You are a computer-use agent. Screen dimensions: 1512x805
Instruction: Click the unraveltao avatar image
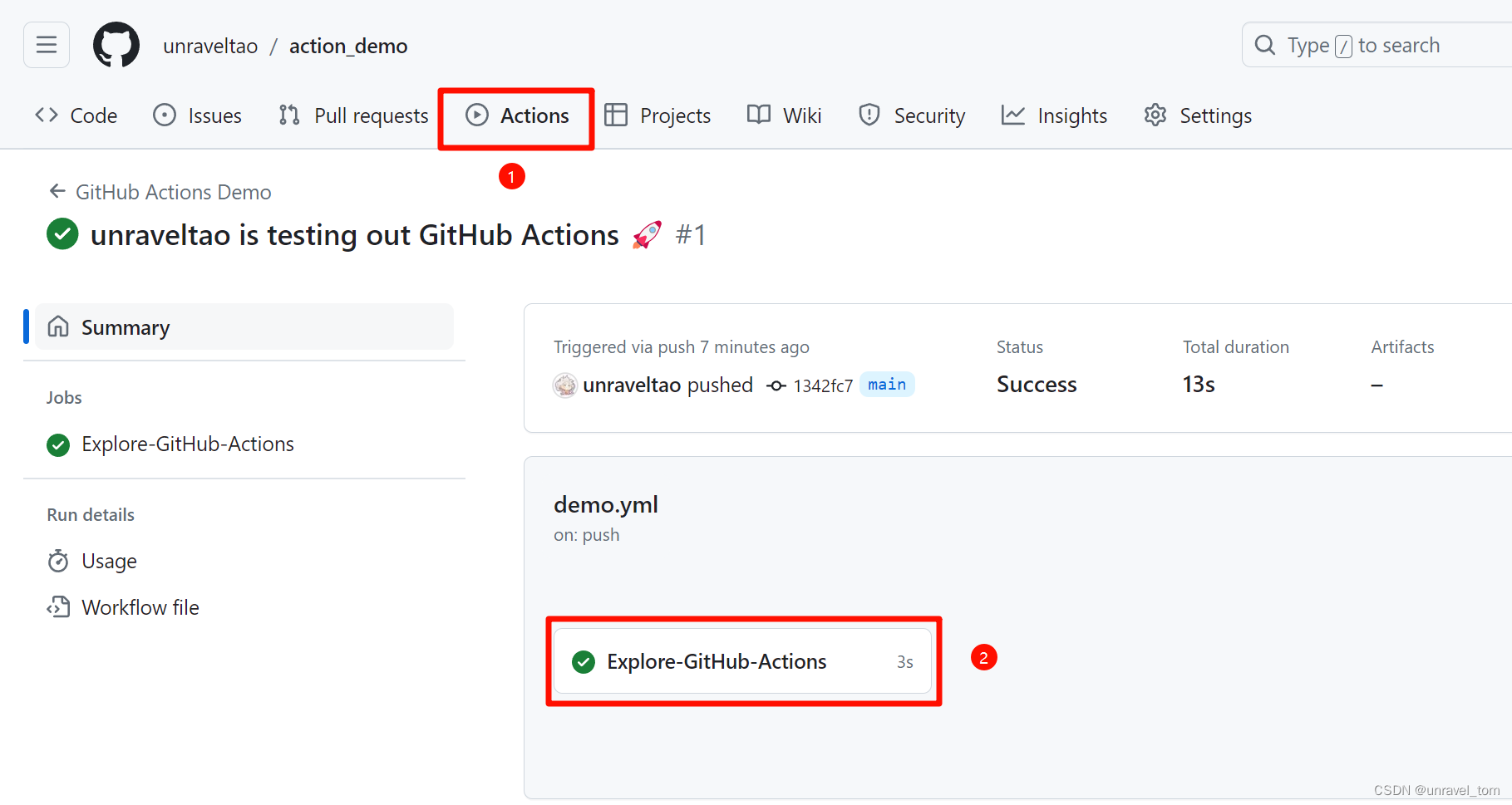(565, 385)
